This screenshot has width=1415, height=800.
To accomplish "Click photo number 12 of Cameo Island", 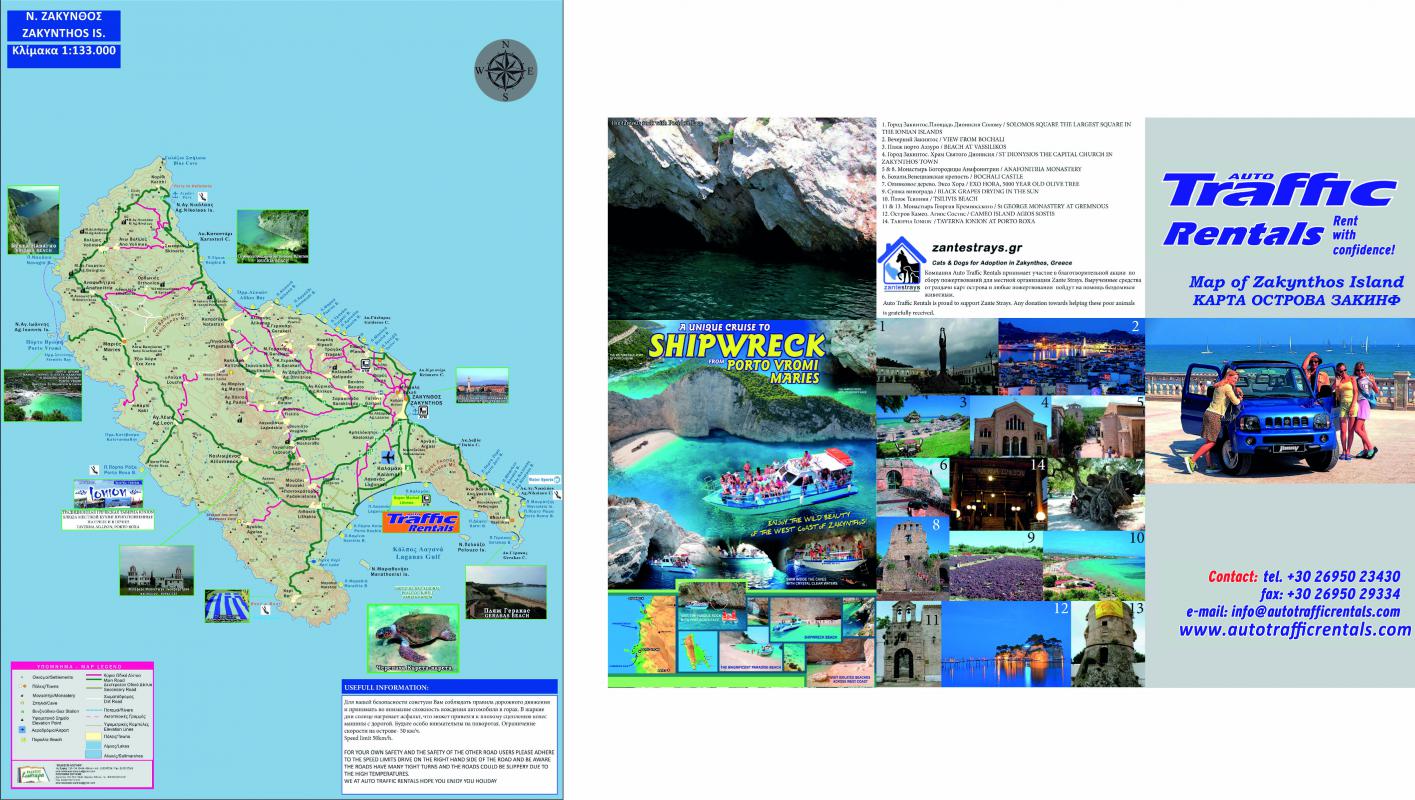I will [x=1006, y=643].
